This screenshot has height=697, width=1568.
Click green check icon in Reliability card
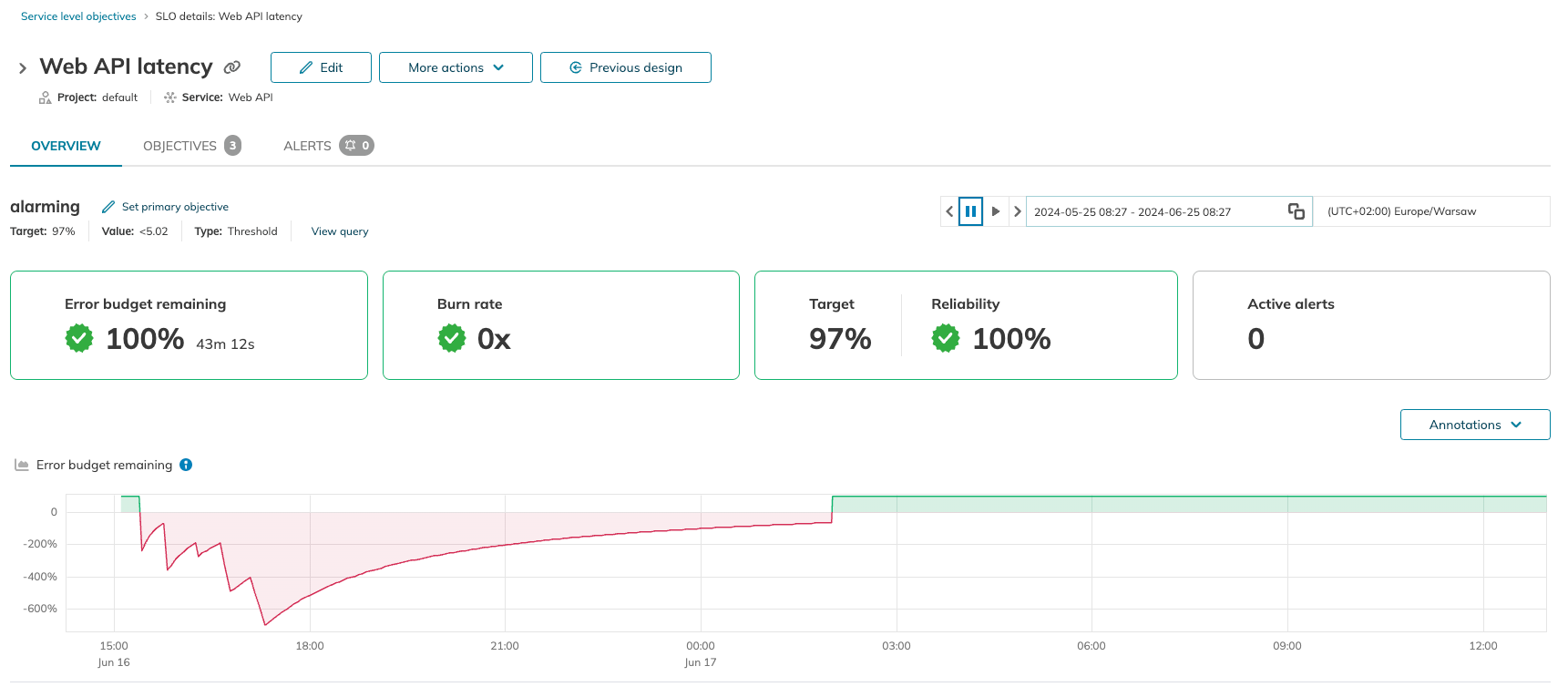(x=946, y=338)
